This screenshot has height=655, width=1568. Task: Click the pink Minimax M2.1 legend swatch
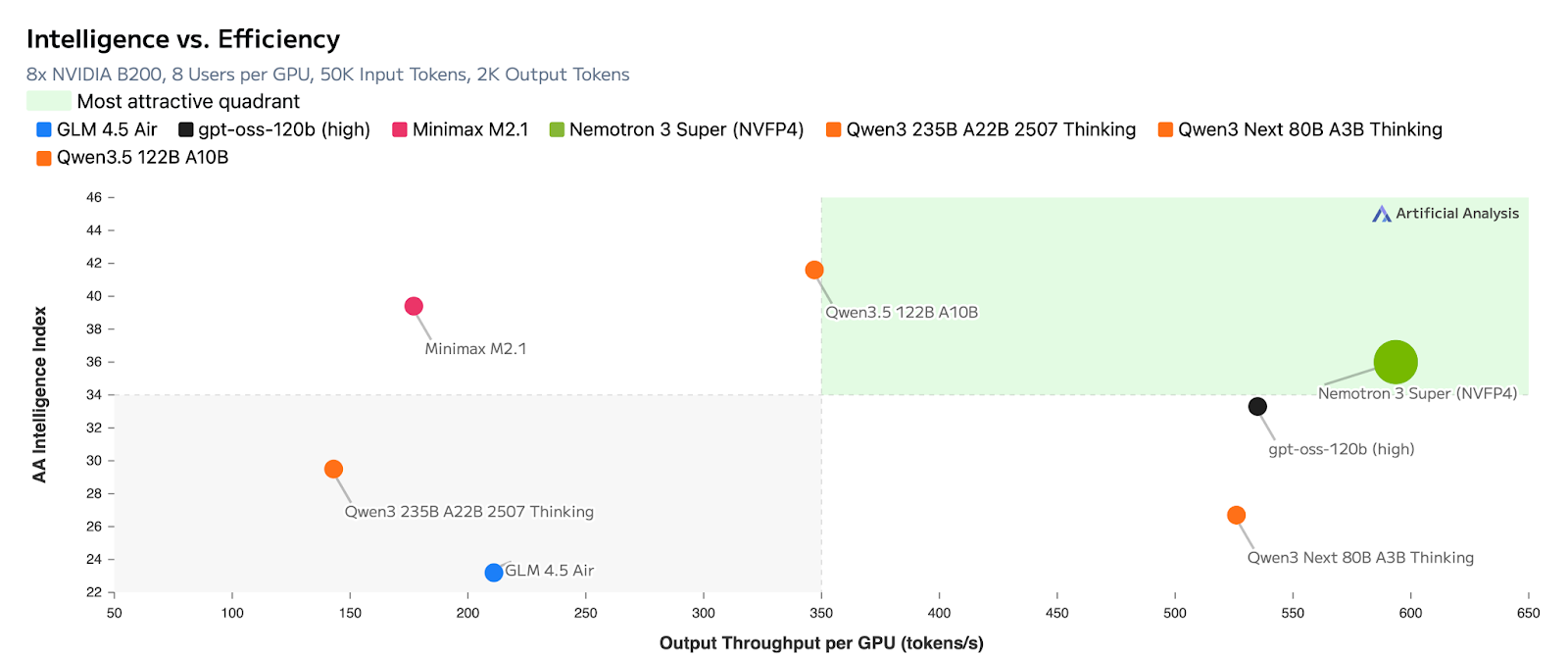coord(400,129)
